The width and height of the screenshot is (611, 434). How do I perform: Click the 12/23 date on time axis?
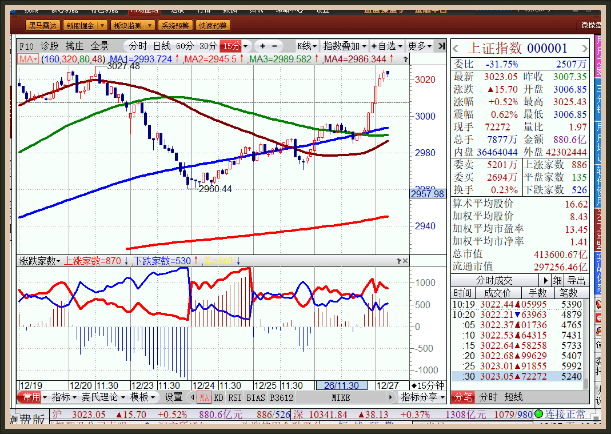click(x=142, y=386)
